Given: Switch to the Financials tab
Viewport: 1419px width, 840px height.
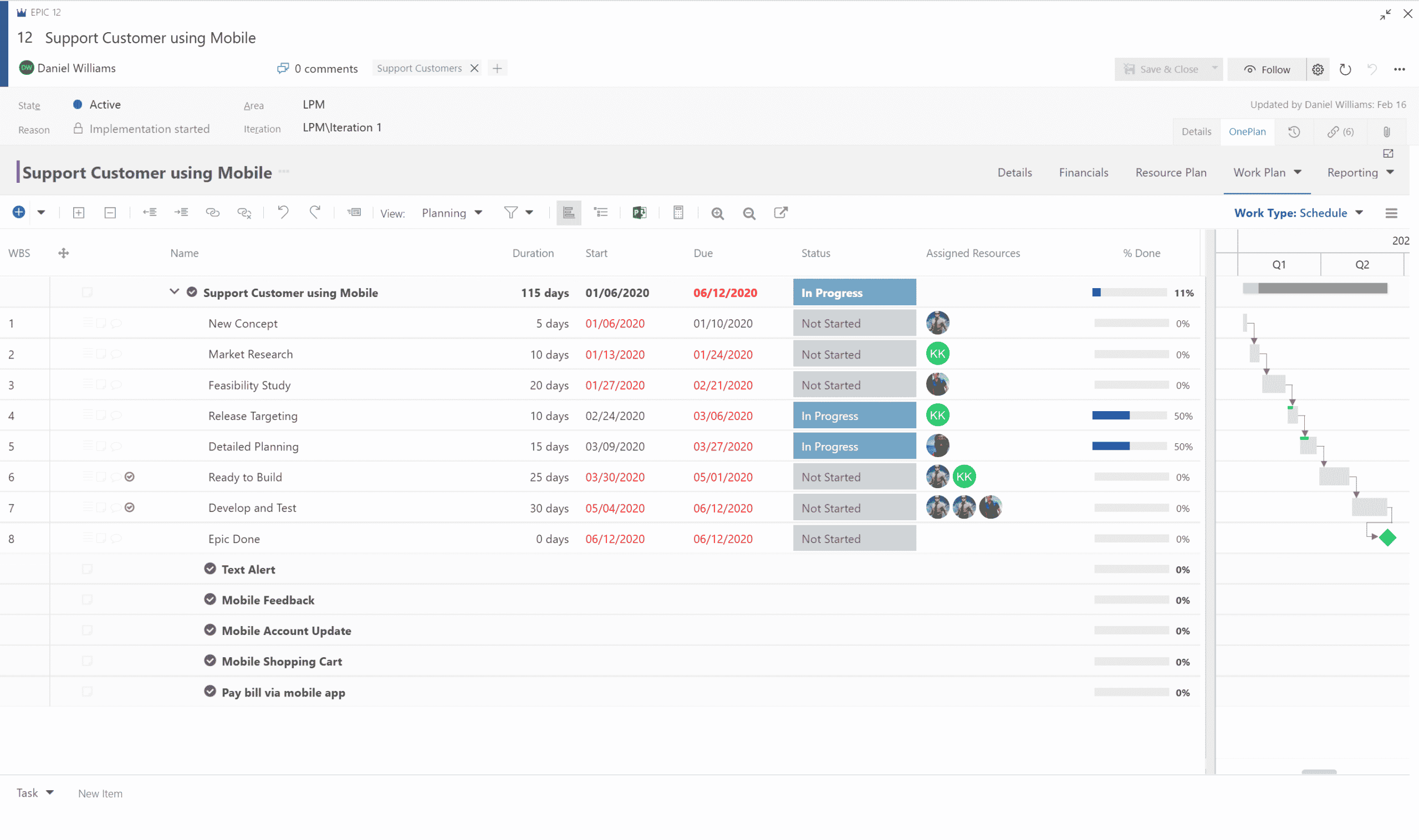Looking at the screenshot, I should [x=1083, y=172].
